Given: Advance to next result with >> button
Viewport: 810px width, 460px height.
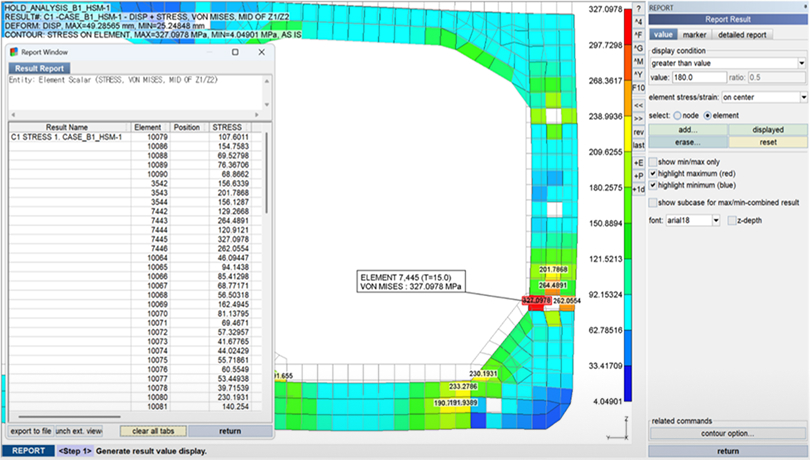Looking at the screenshot, I should coord(638,117).
